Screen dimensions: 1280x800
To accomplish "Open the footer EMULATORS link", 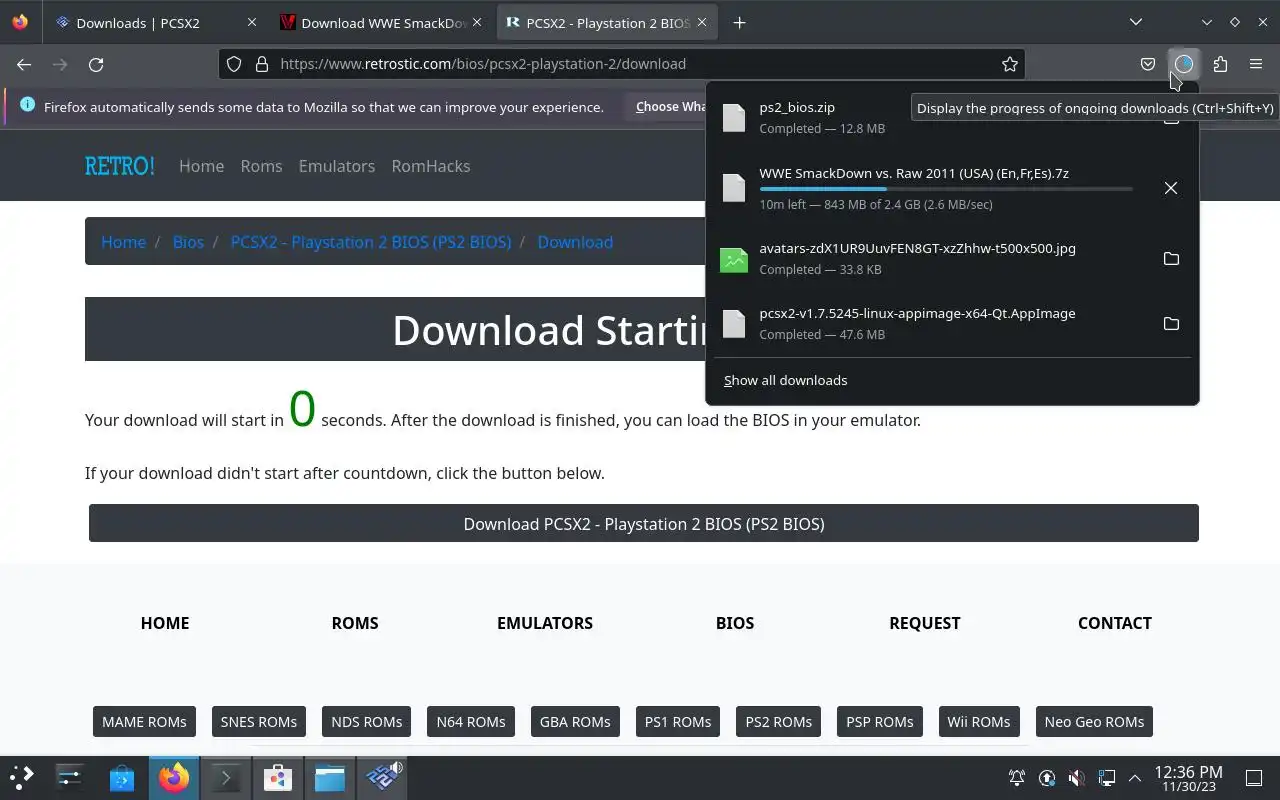I will pyautogui.click(x=545, y=623).
